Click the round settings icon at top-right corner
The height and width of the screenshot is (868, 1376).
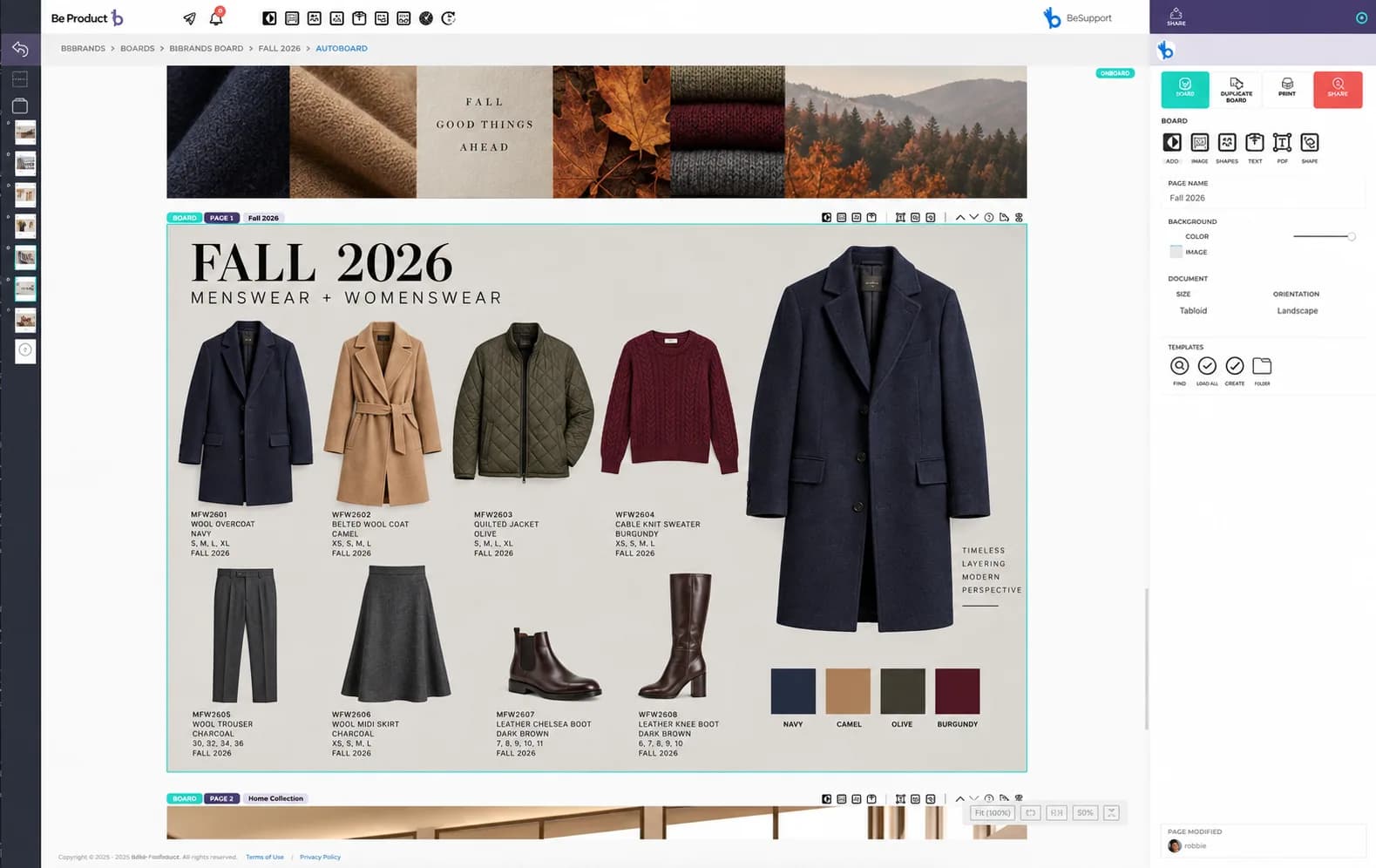[x=1361, y=17]
